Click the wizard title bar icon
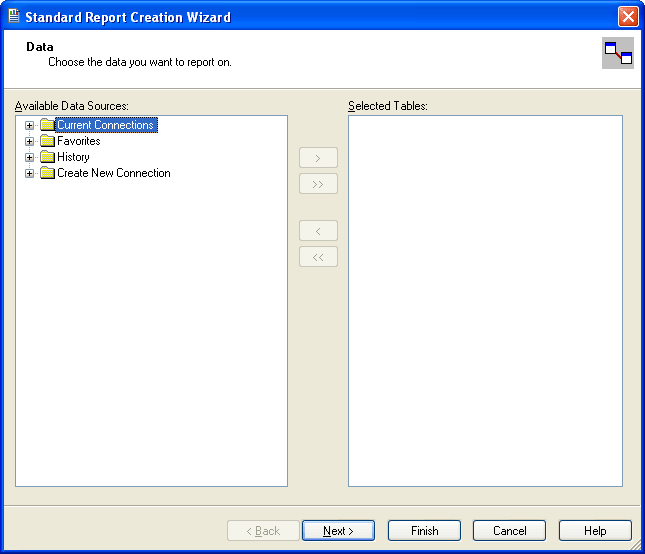This screenshot has width=645, height=554. coord(13,16)
